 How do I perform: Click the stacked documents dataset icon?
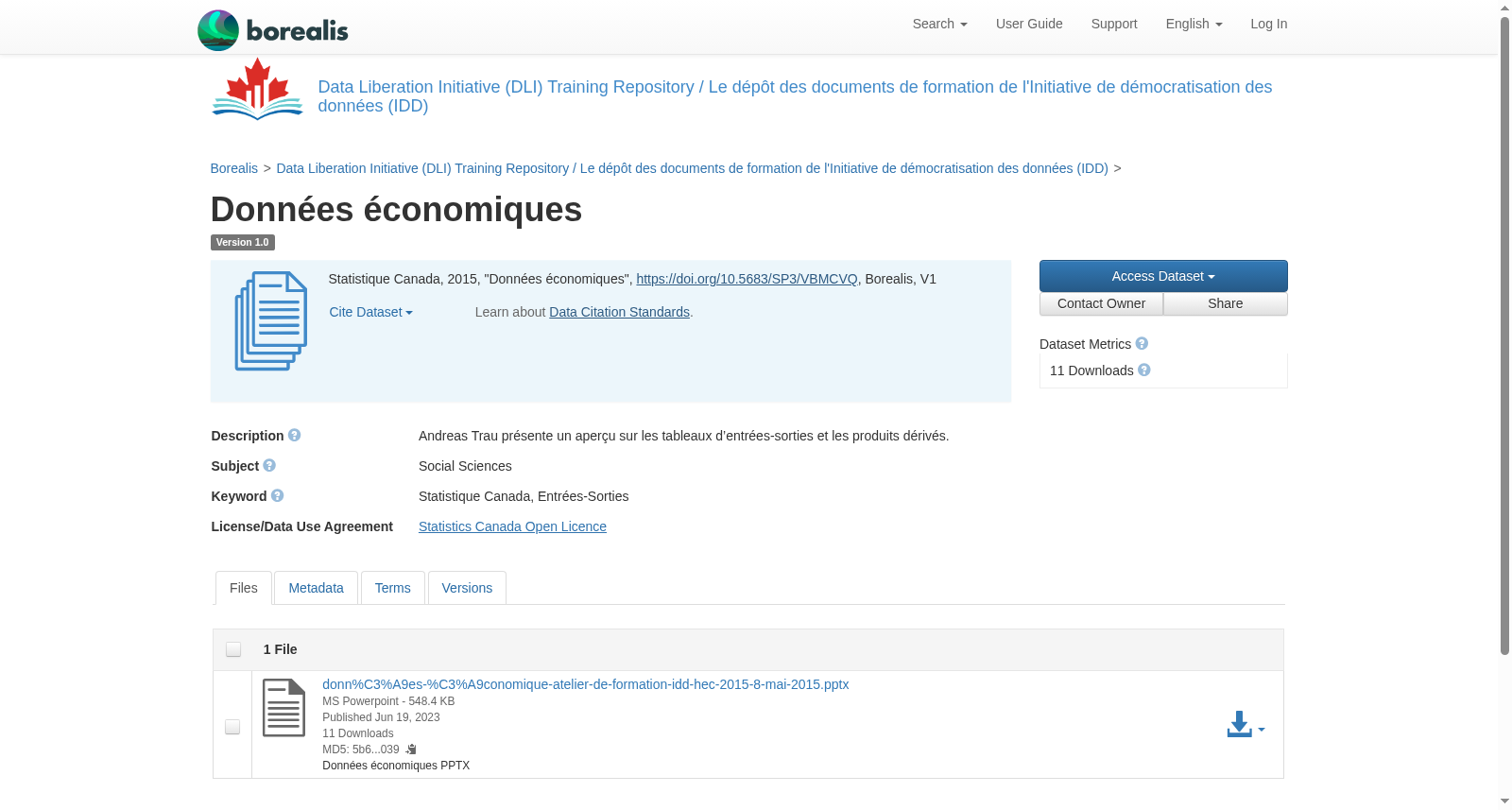coord(271,320)
